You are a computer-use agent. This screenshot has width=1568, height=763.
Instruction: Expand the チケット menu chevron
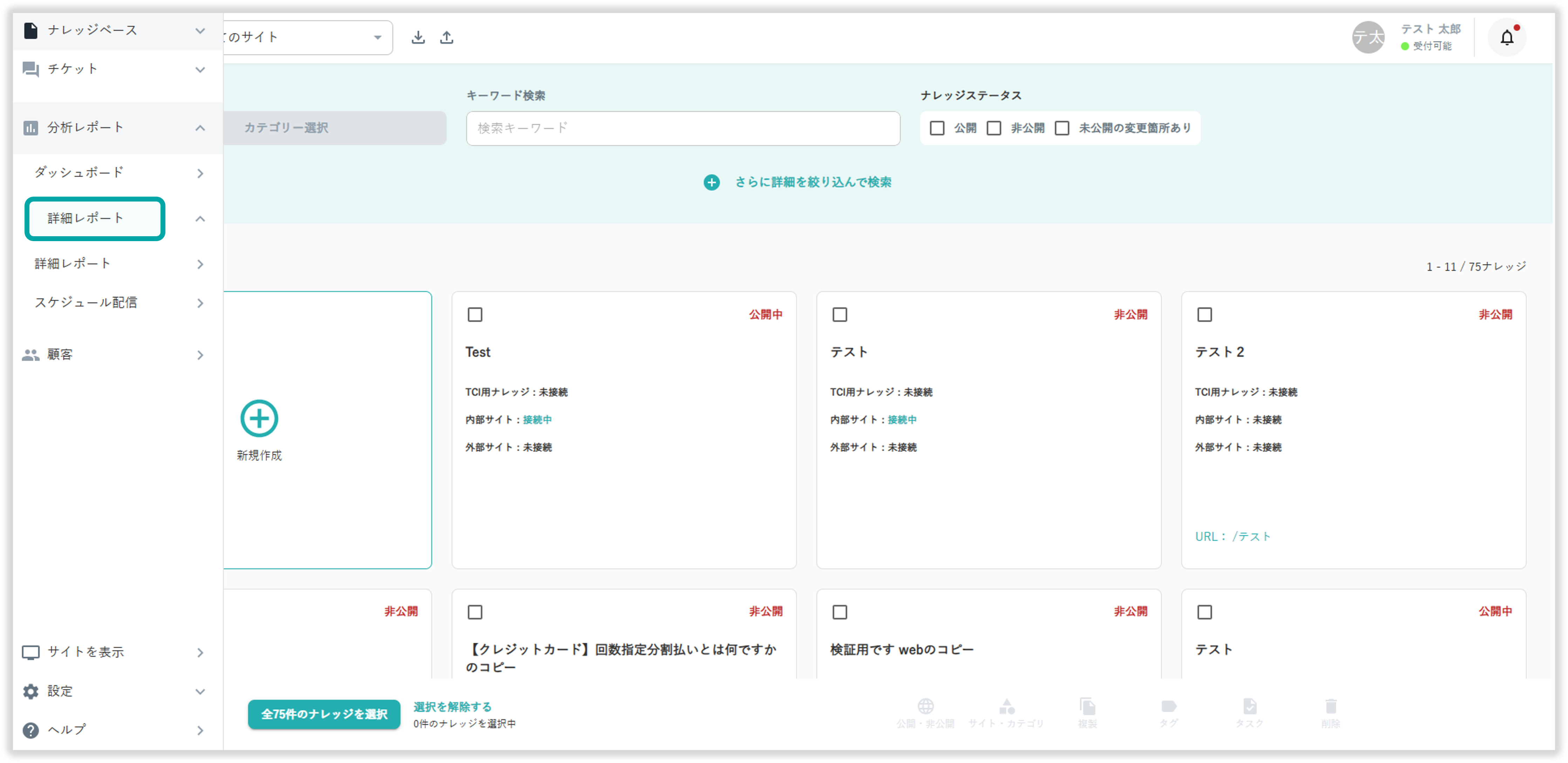point(200,69)
